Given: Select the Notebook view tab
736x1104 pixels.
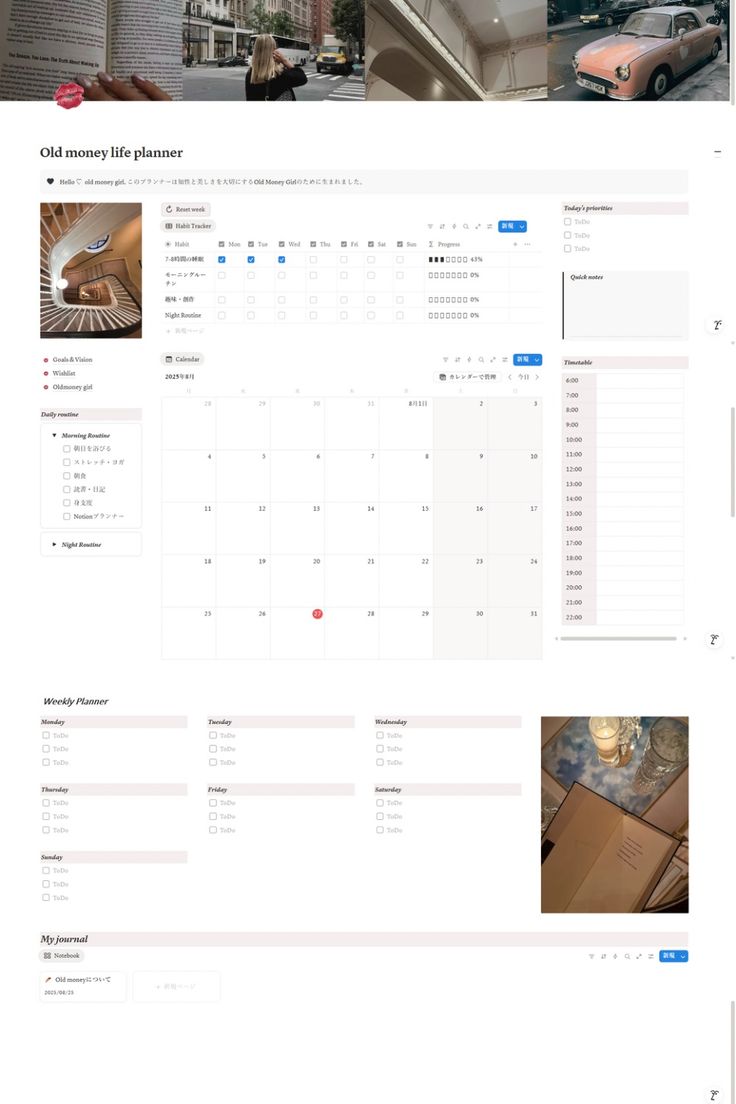Looking at the screenshot, I should 62,956.
